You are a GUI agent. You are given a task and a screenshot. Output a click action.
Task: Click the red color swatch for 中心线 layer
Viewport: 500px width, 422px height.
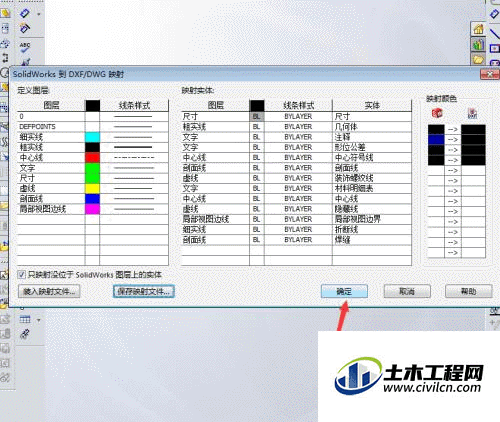[92, 158]
